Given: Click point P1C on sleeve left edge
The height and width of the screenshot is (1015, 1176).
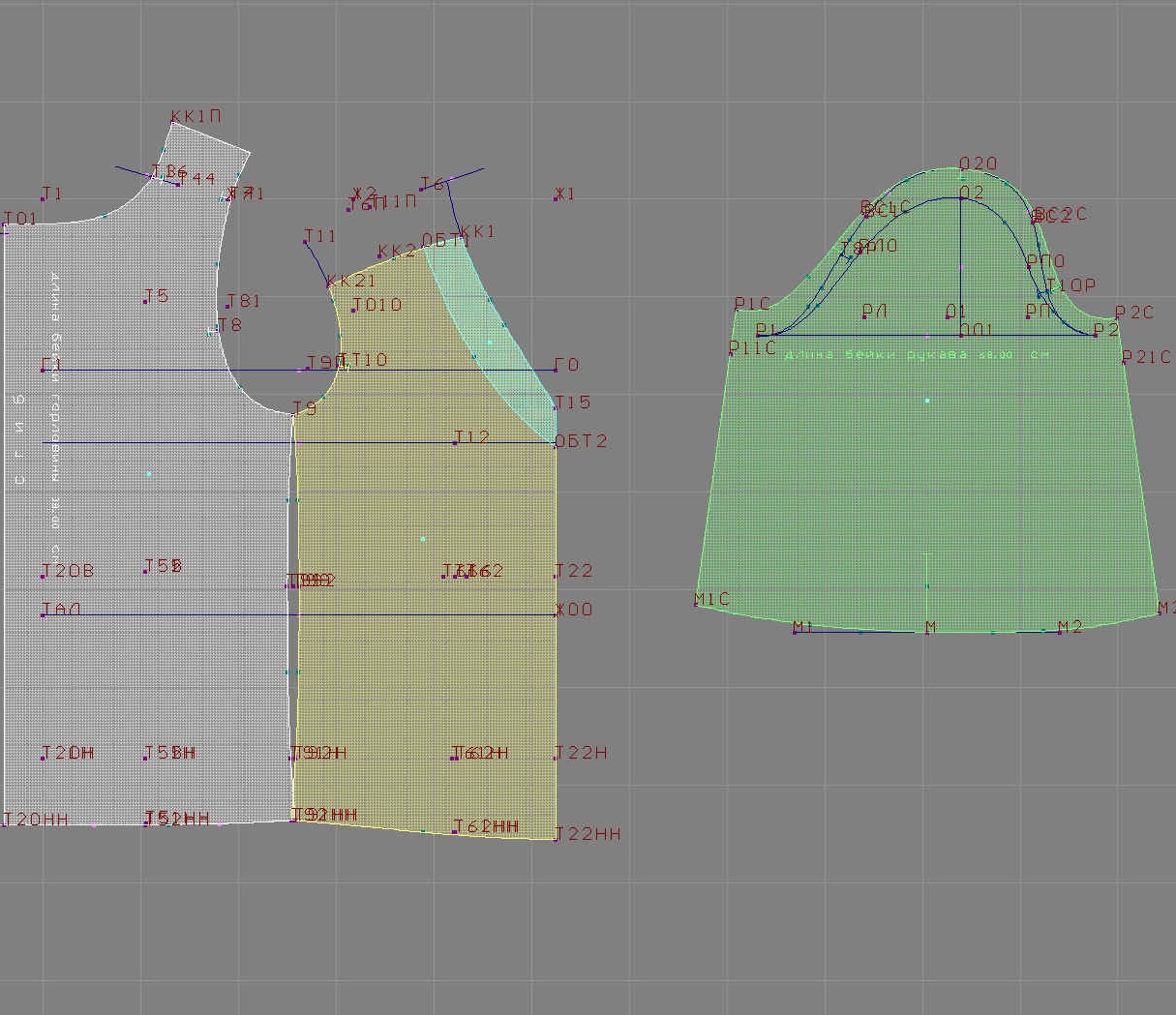Looking at the screenshot, I should pyautogui.click(x=737, y=311).
